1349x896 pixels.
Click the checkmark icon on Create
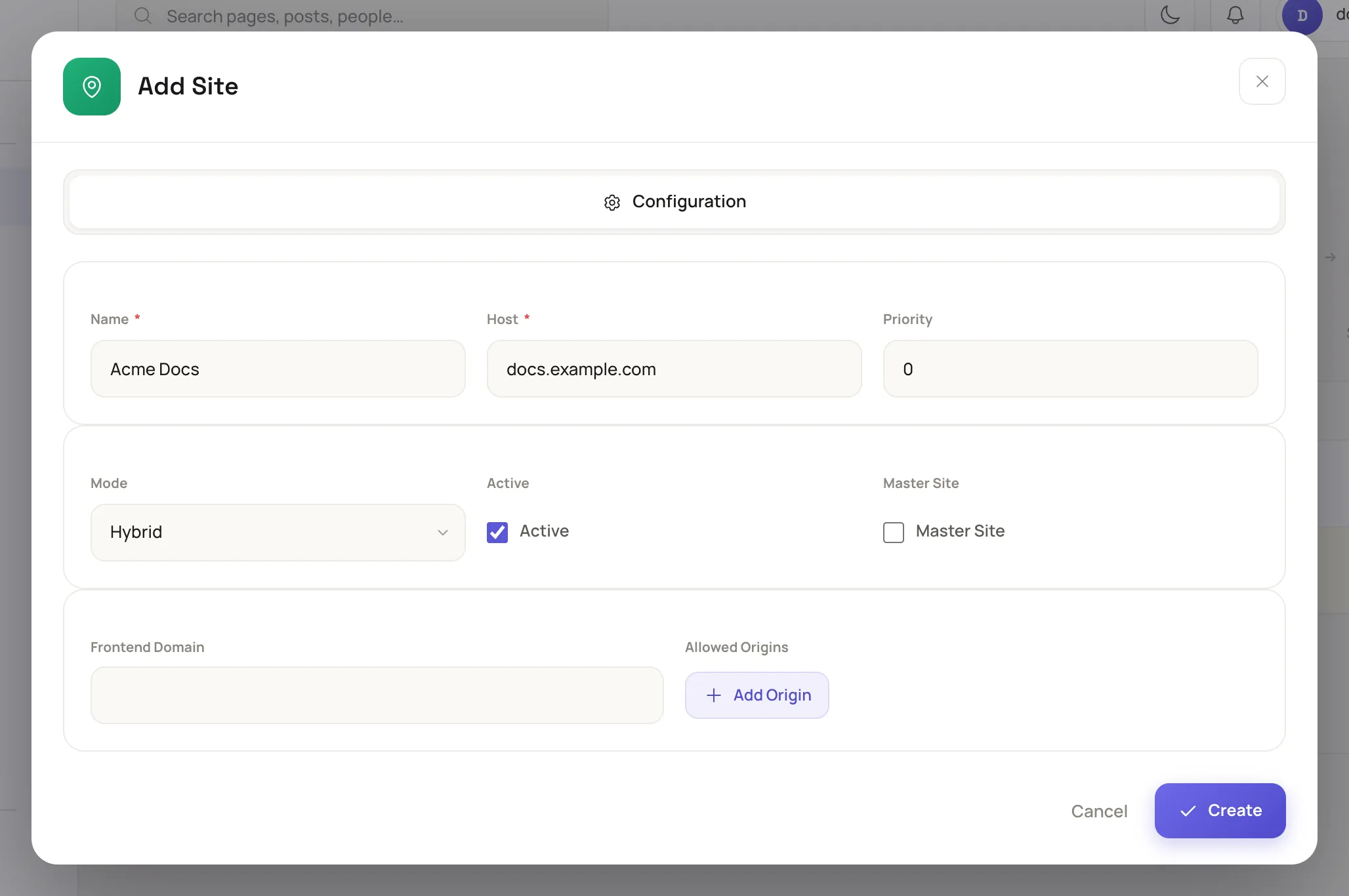(1188, 811)
